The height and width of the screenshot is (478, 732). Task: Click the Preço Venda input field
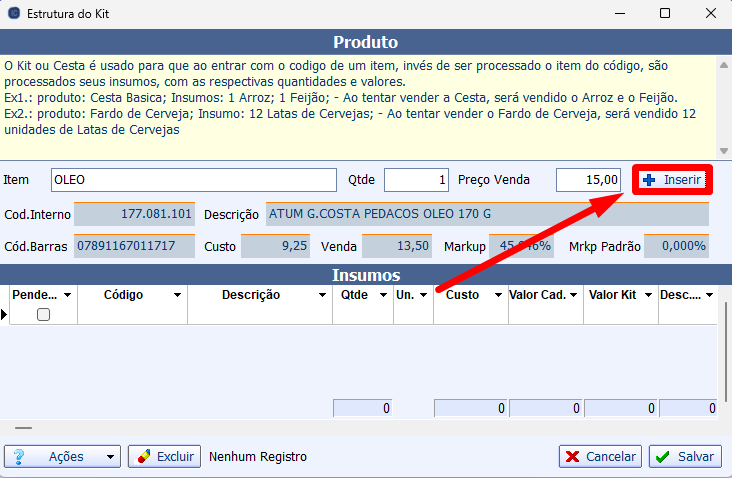pyautogui.click(x=589, y=180)
